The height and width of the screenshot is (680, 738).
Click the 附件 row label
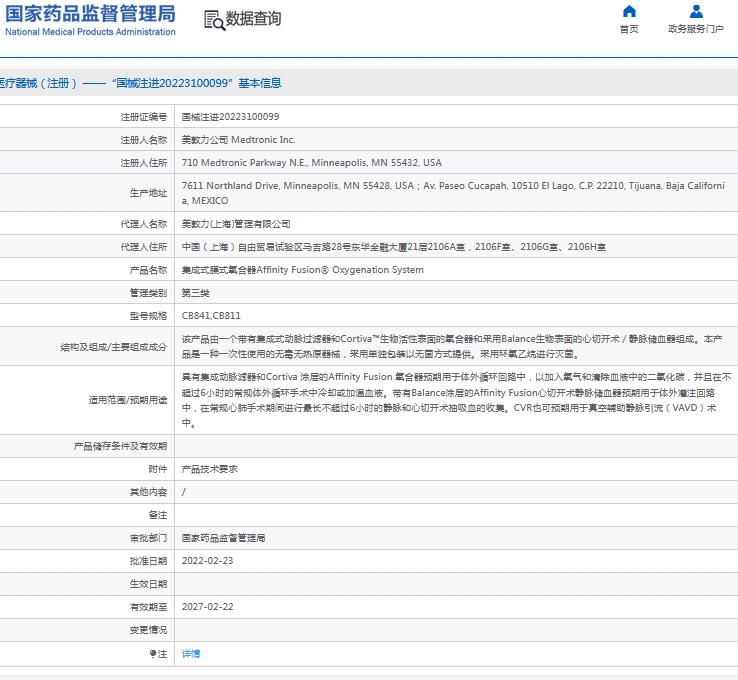158,469
